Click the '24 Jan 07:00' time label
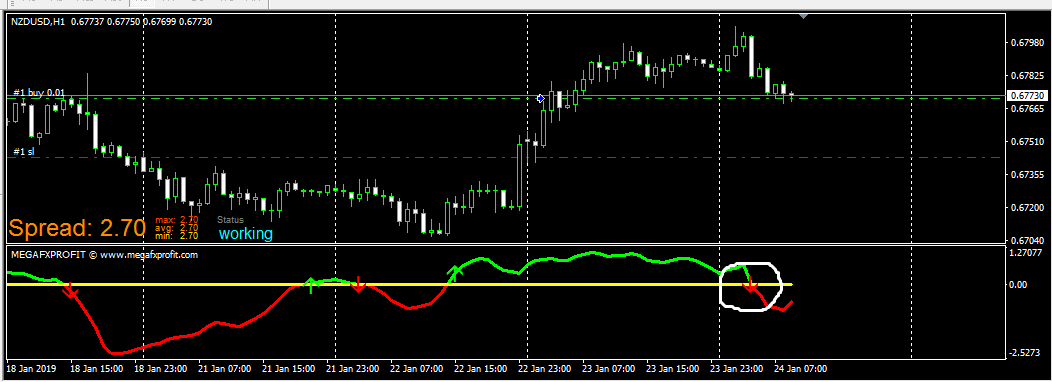 click(800, 369)
